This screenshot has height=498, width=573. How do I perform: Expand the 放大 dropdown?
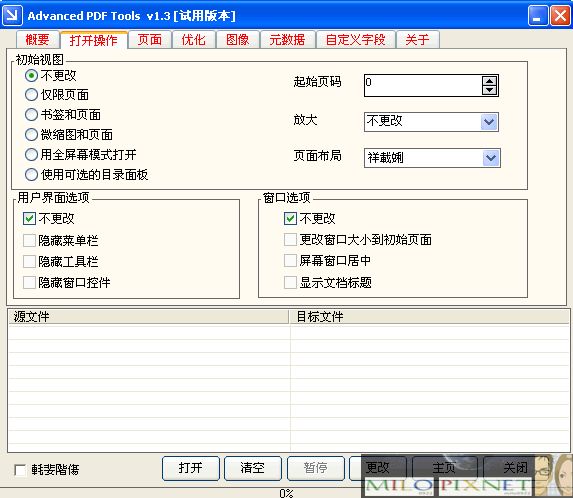click(x=489, y=122)
